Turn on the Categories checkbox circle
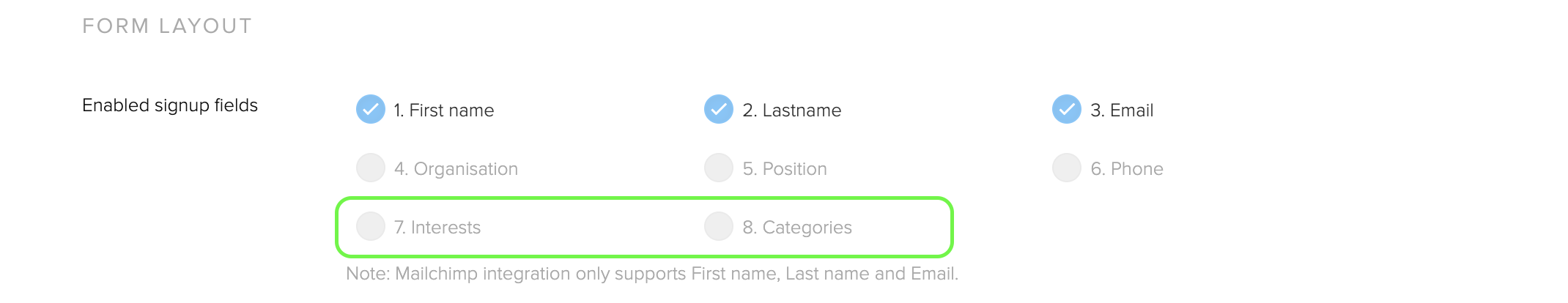 tap(719, 226)
